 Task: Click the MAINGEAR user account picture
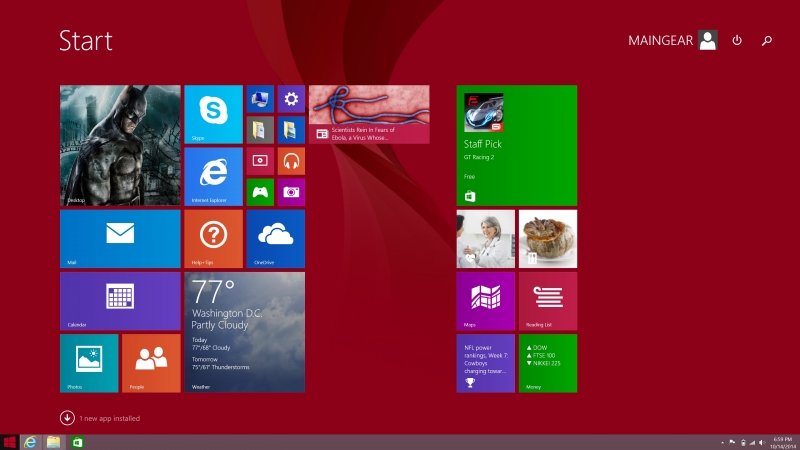[708, 40]
